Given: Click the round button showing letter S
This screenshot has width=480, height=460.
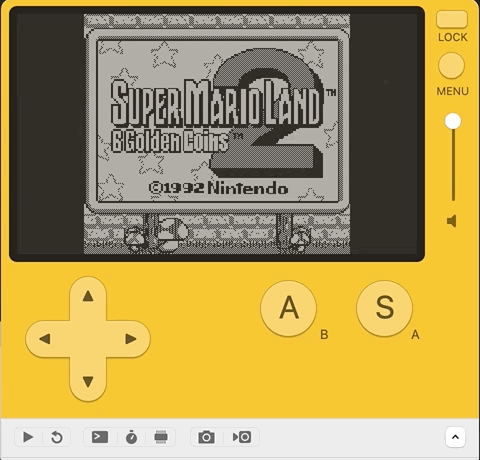Looking at the screenshot, I should click(x=384, y=308).
